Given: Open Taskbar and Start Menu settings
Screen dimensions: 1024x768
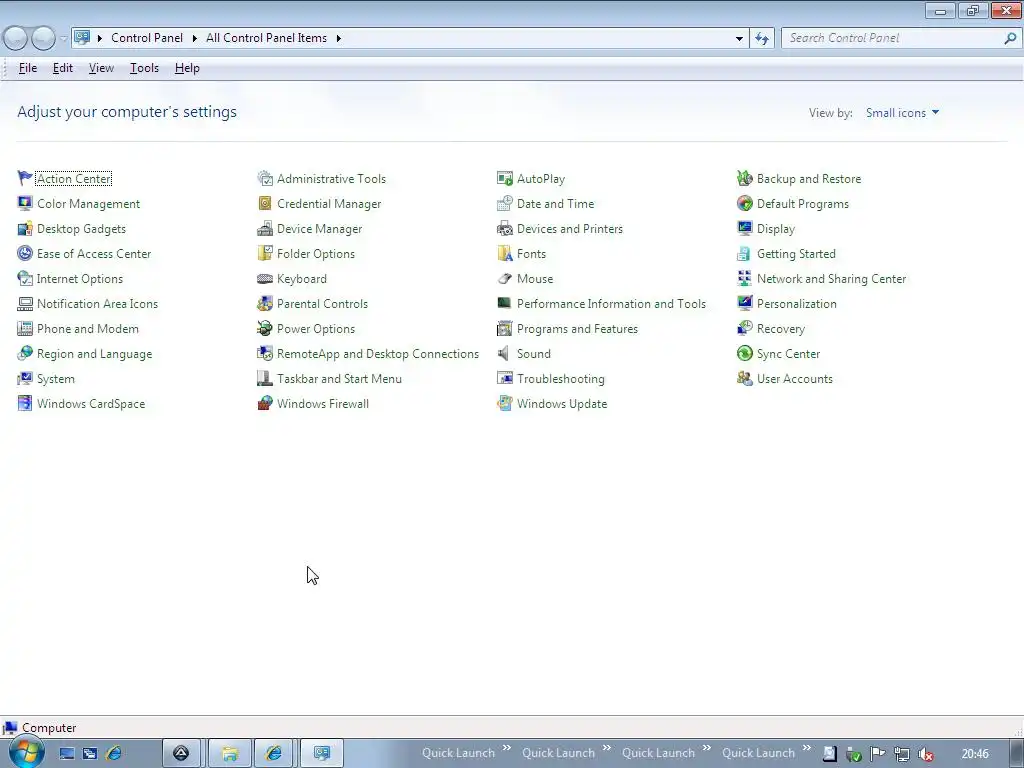Looking at the screenshot, I should click(339, 379).
